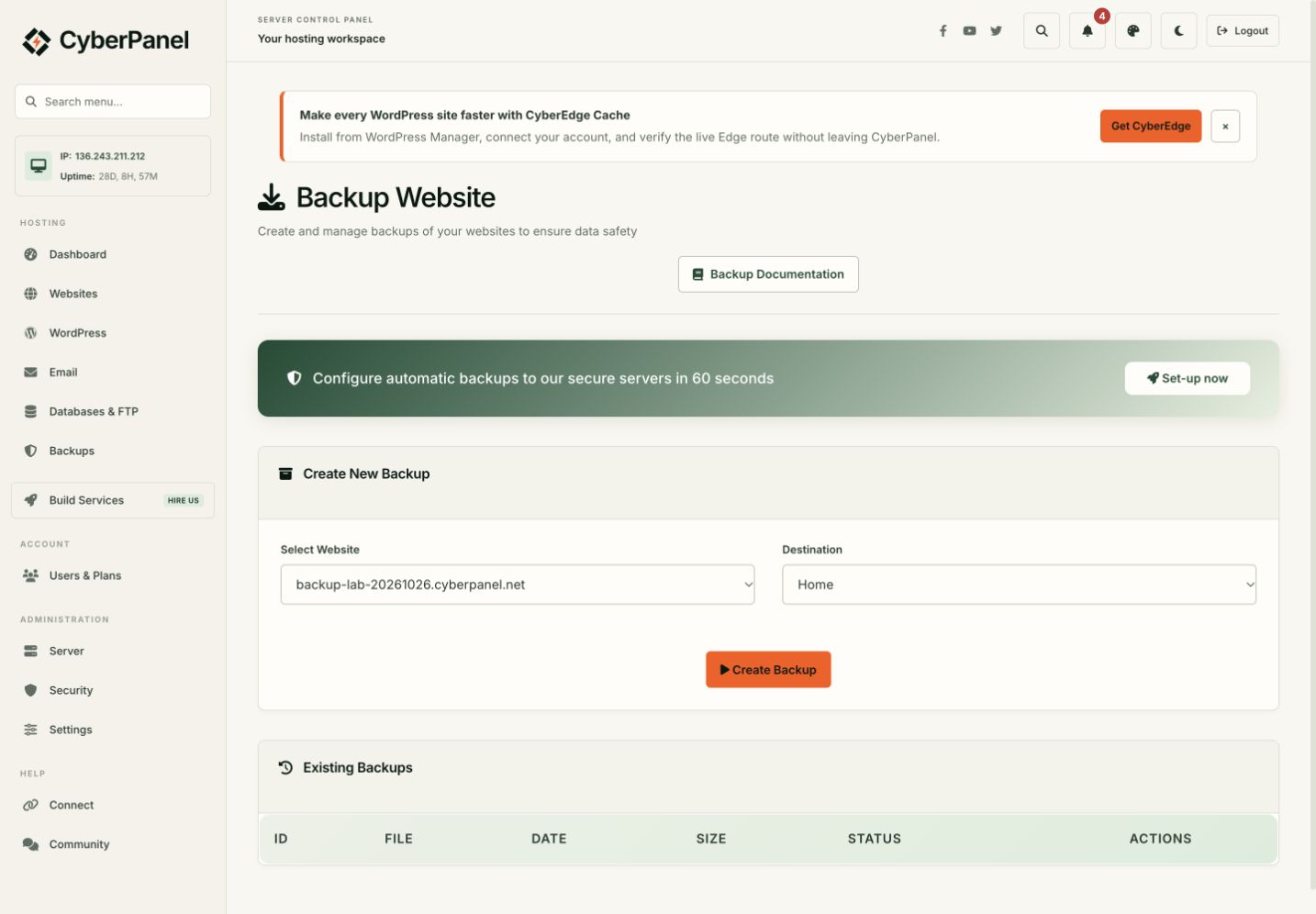
Task: Click the Community chat bubbles icon
Action: click(30, 844)
